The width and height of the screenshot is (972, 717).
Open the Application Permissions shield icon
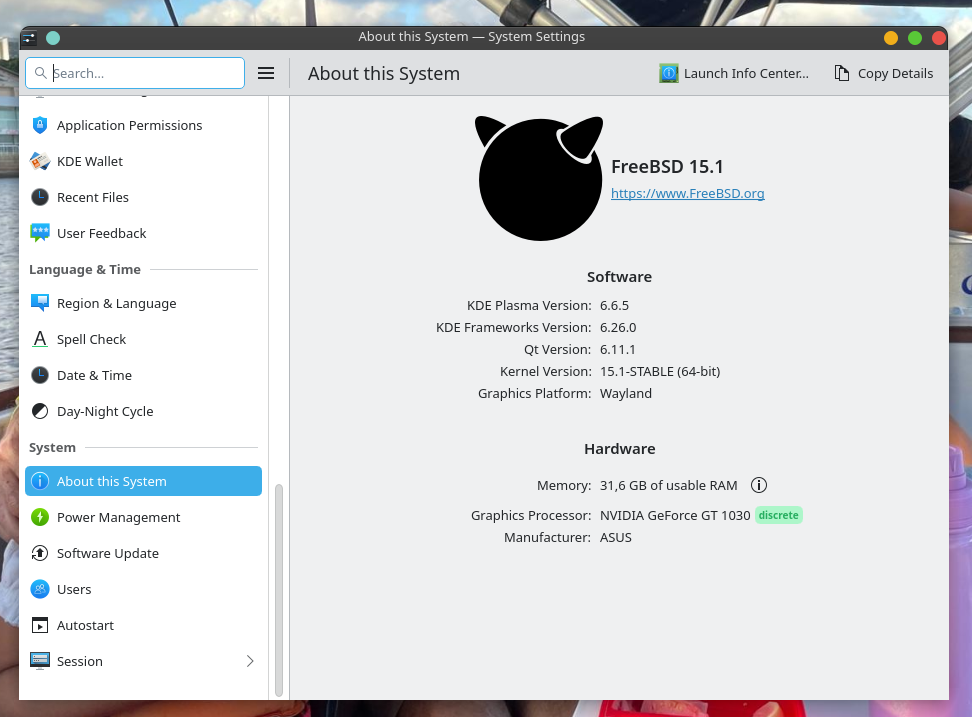(x=40, y=125)
